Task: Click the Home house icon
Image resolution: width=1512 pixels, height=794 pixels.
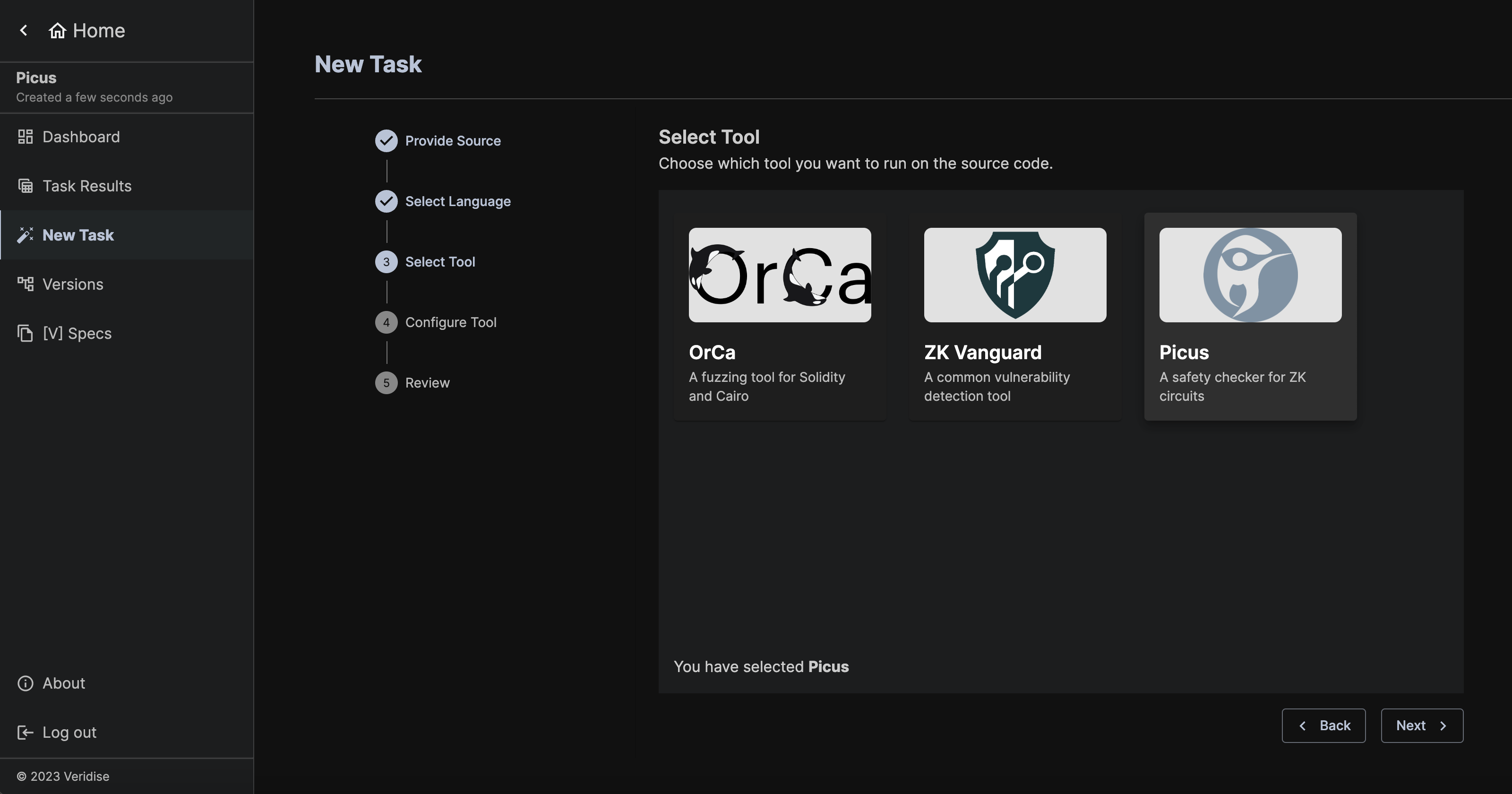Action: (x=57, y=31)
